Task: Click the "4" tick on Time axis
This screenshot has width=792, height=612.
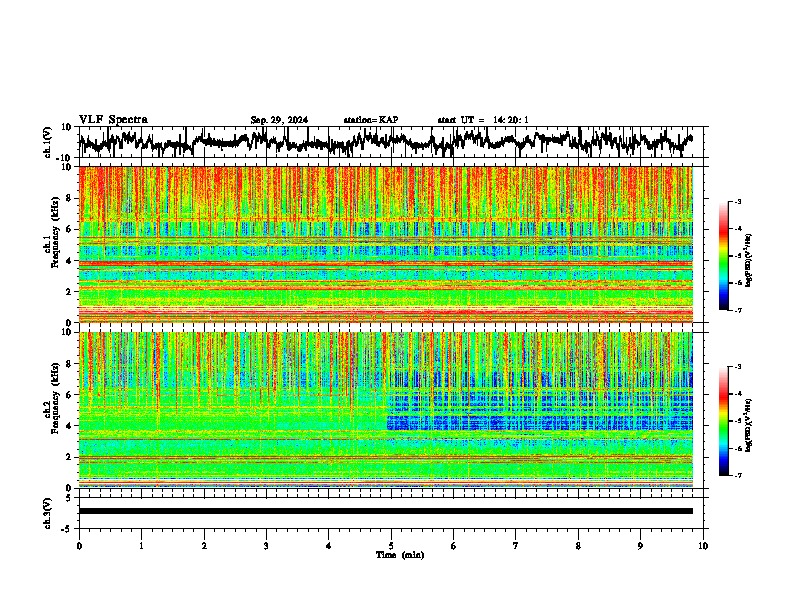Action: [329, 546]
